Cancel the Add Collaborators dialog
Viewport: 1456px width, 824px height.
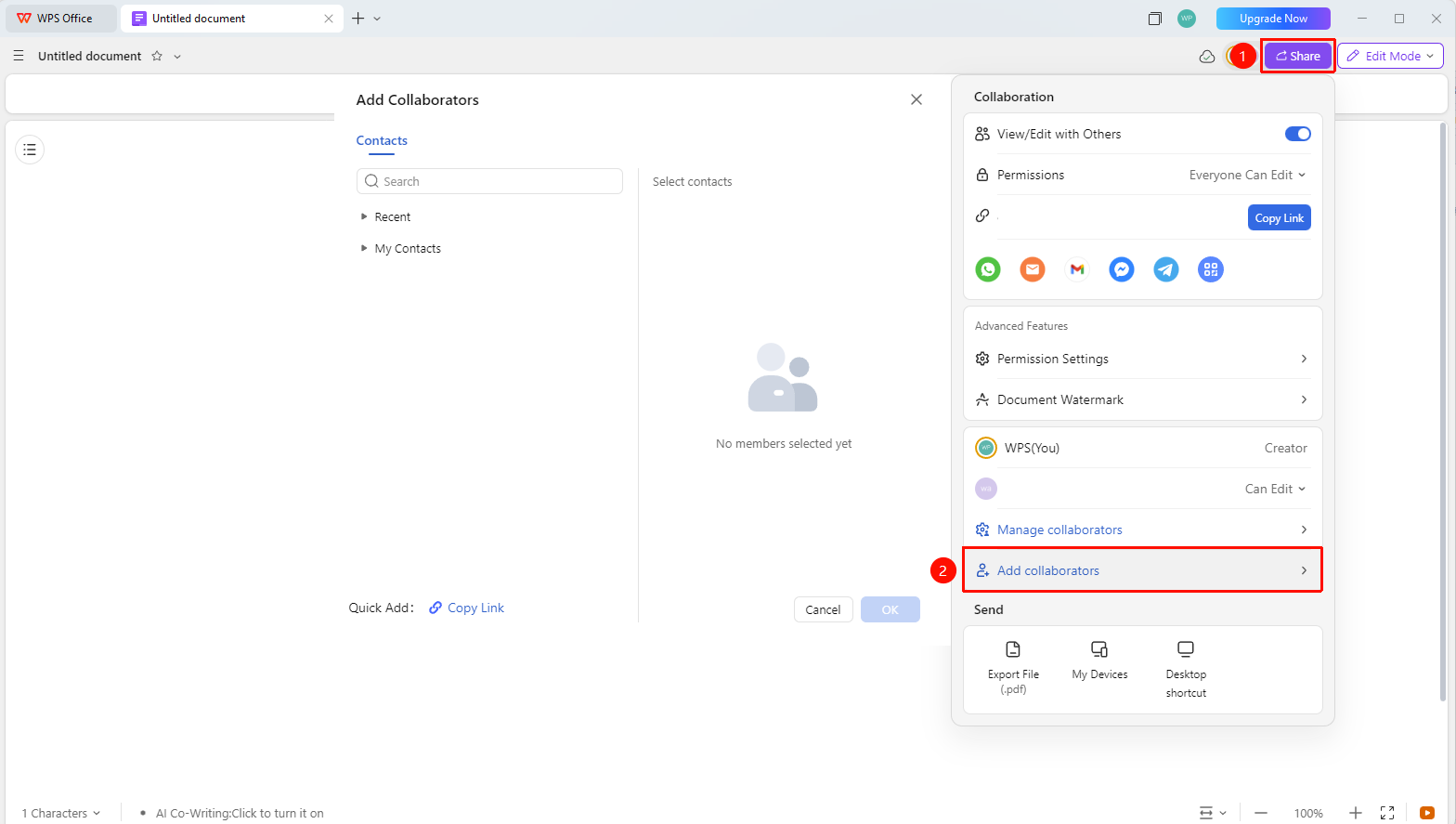[823, 609]
